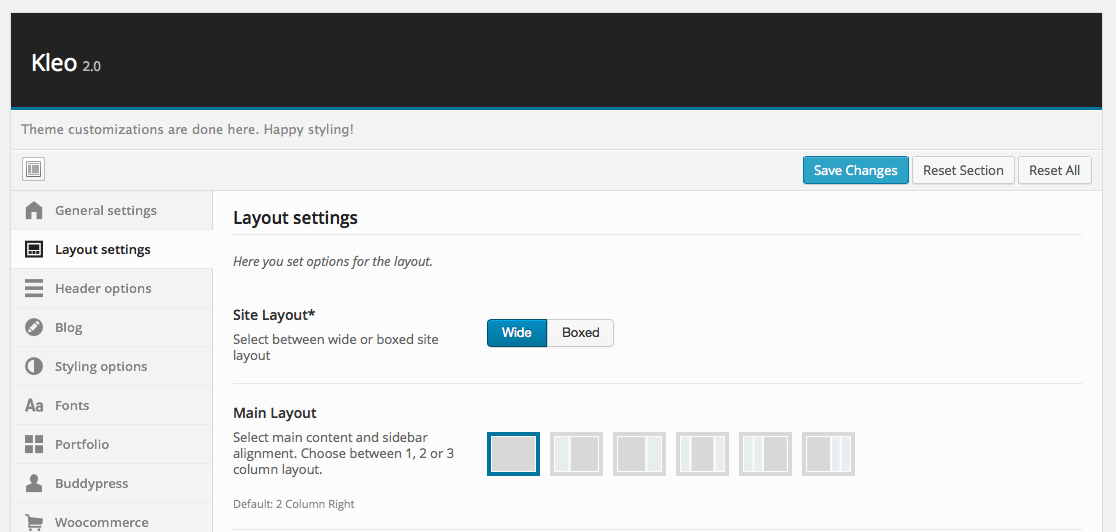
Task: Click the Reset Section button
Action: tap(963, 170)
